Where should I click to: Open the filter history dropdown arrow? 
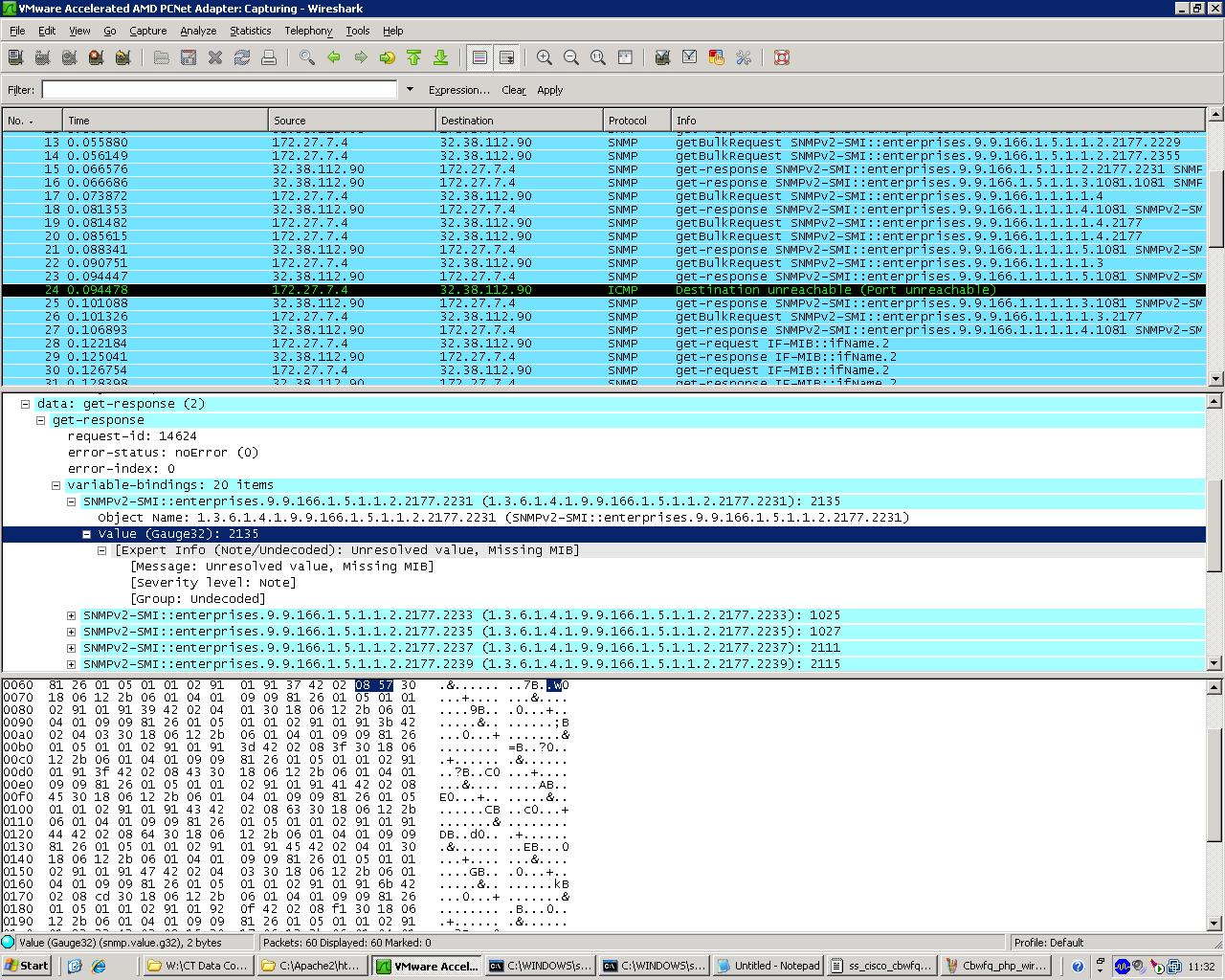click(x=410, y=89)
